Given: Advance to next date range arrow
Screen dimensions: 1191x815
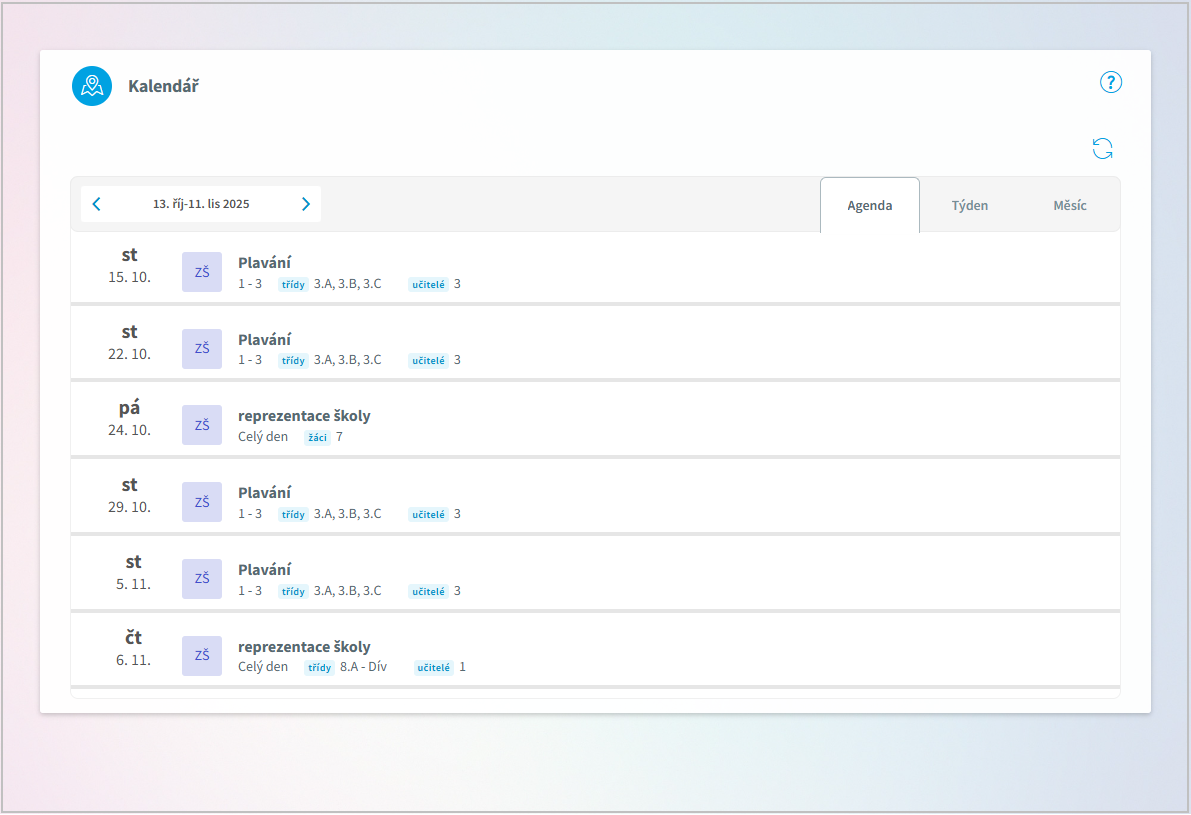Looking at the screenshot, I should (306, 204).
